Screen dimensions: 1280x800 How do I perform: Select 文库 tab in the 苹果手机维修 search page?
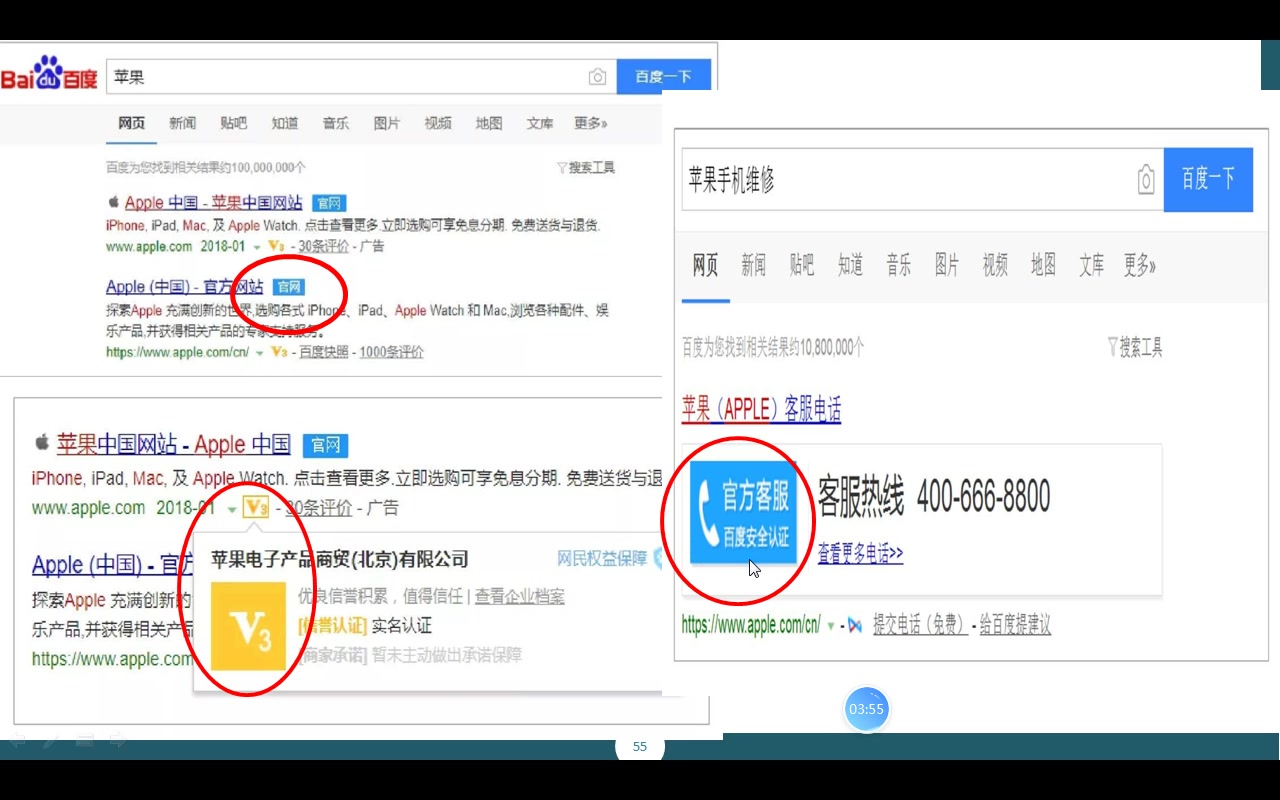[x=1091, y=265]
